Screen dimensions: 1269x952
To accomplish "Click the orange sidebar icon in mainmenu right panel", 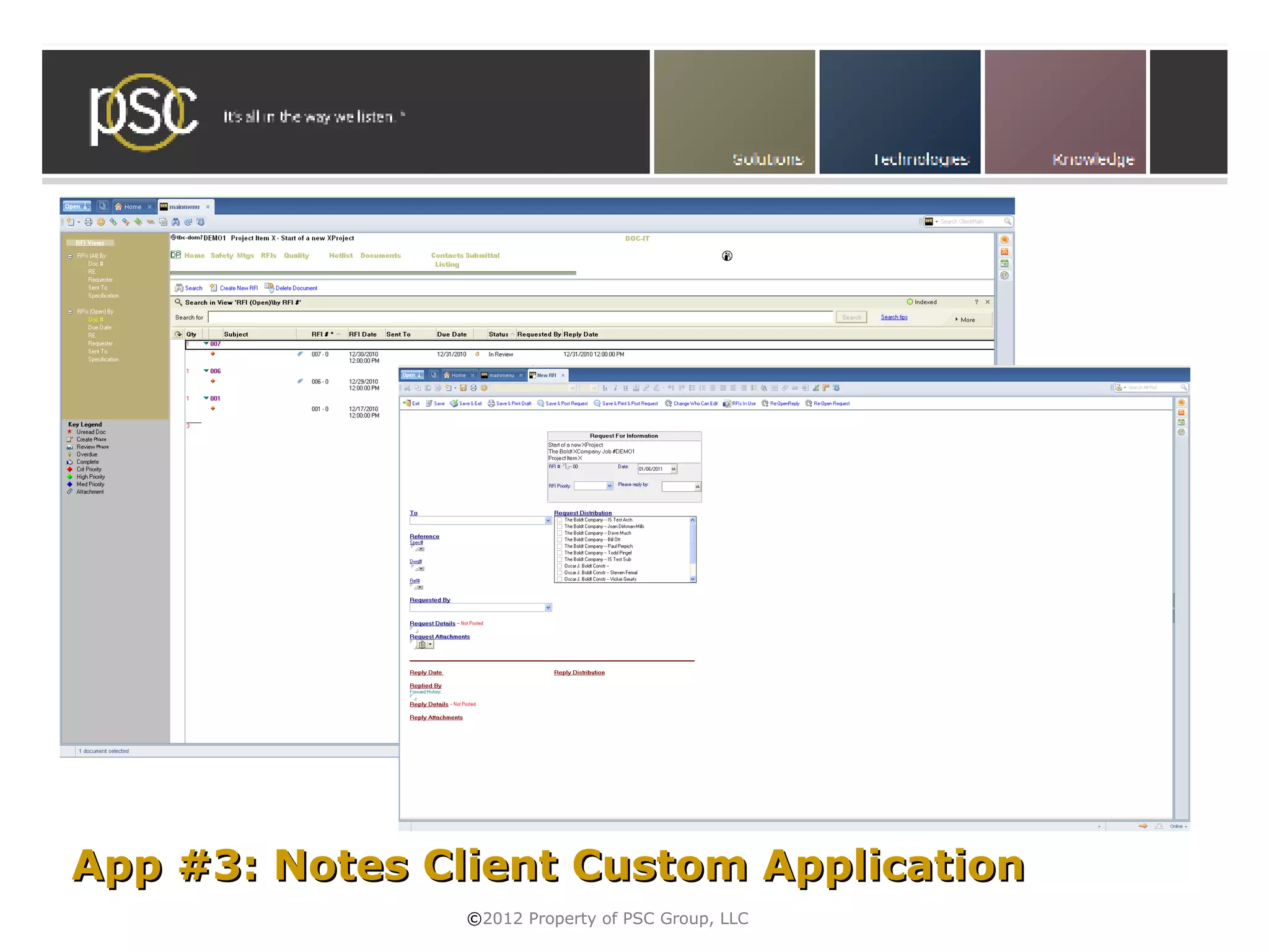I will pos(1004,240).
